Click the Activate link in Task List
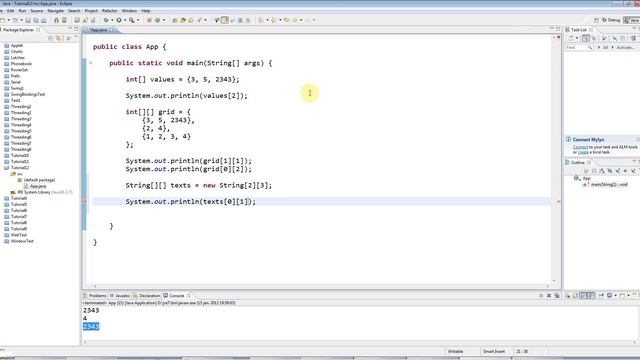This screenshot has height=360, width=640. [625, 48]
